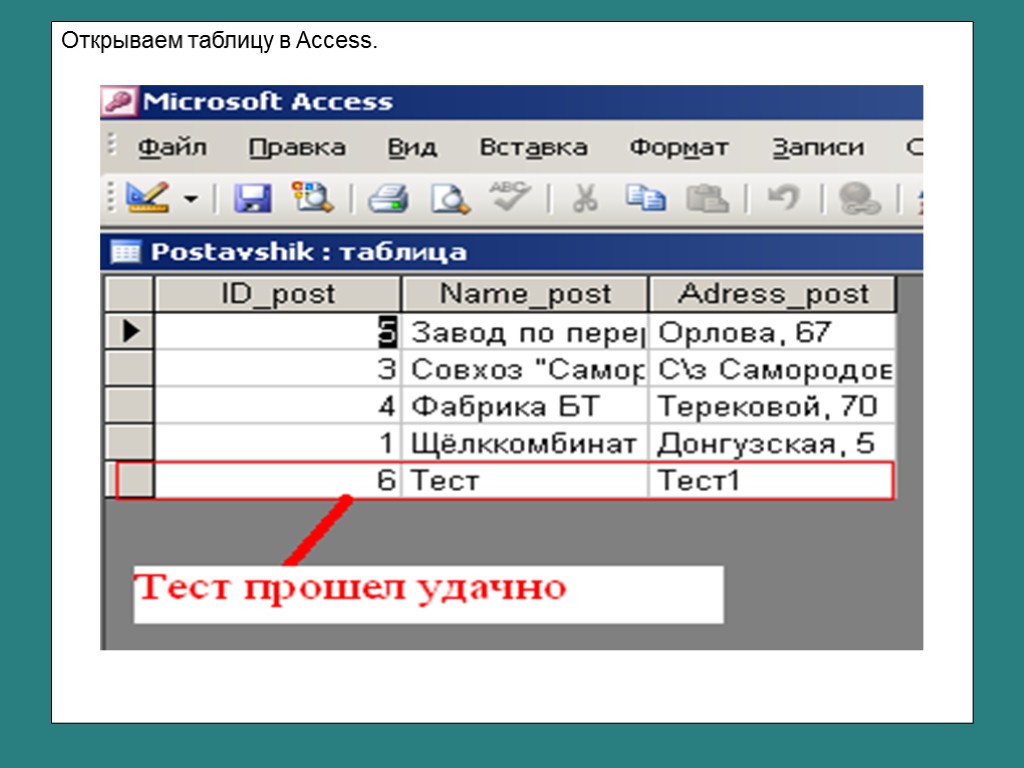This screenshot has width=1024, height=768.
Task: Click the row selector for Совхоз row
Action: click(x=129, y=368)
